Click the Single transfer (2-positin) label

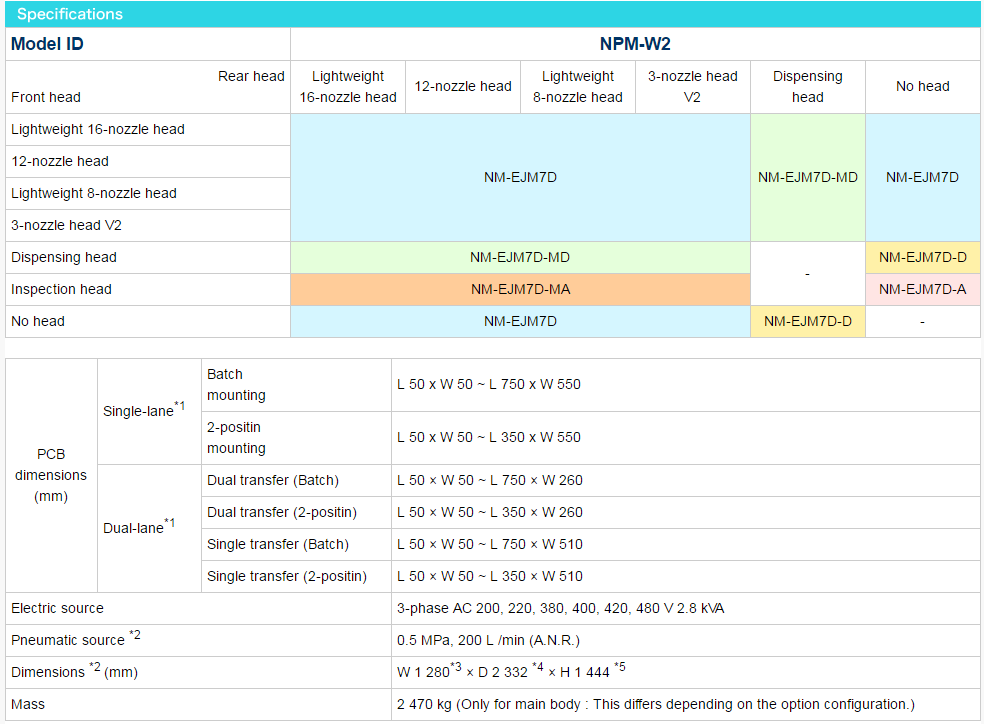tap(287, 577)
